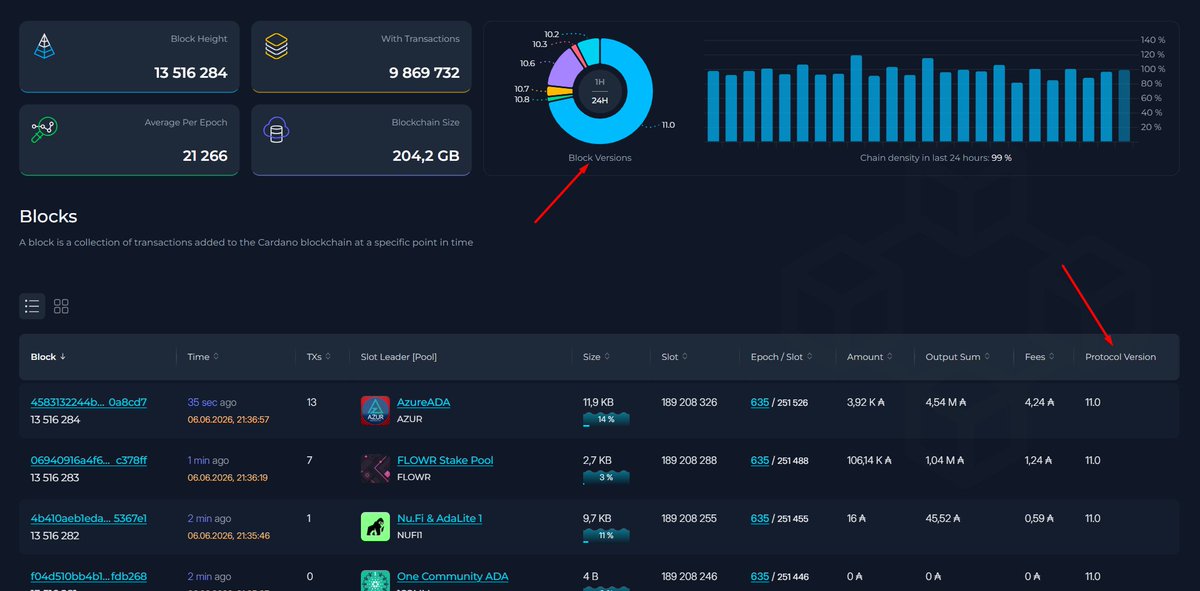Switch to list view layout
1200x591 pixels.
(x=32, y=306)
